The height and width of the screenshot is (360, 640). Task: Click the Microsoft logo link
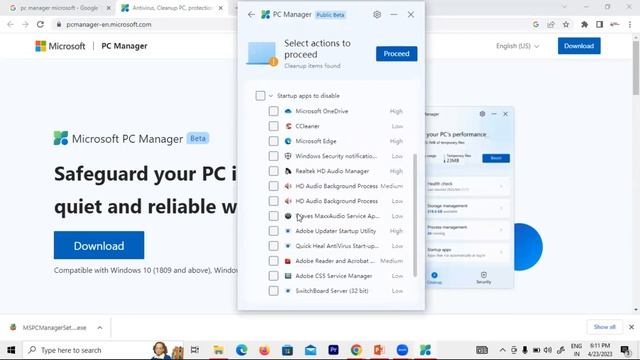[x=60, y=46]
